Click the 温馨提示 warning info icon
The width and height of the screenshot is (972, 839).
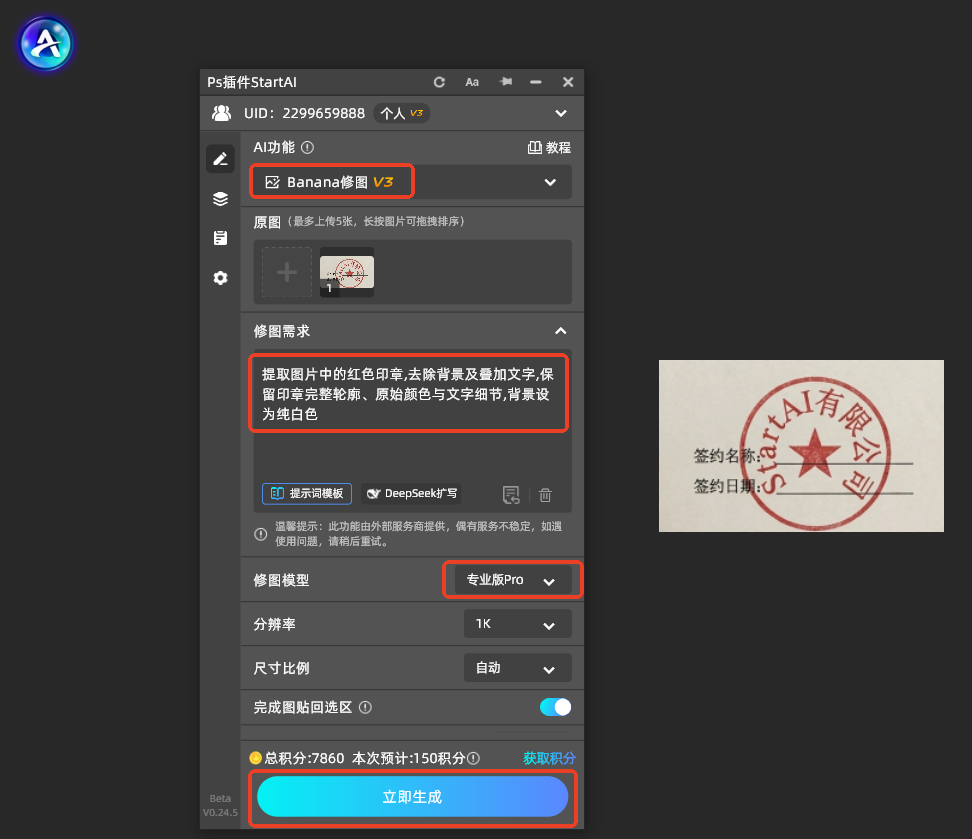[261, 534]
